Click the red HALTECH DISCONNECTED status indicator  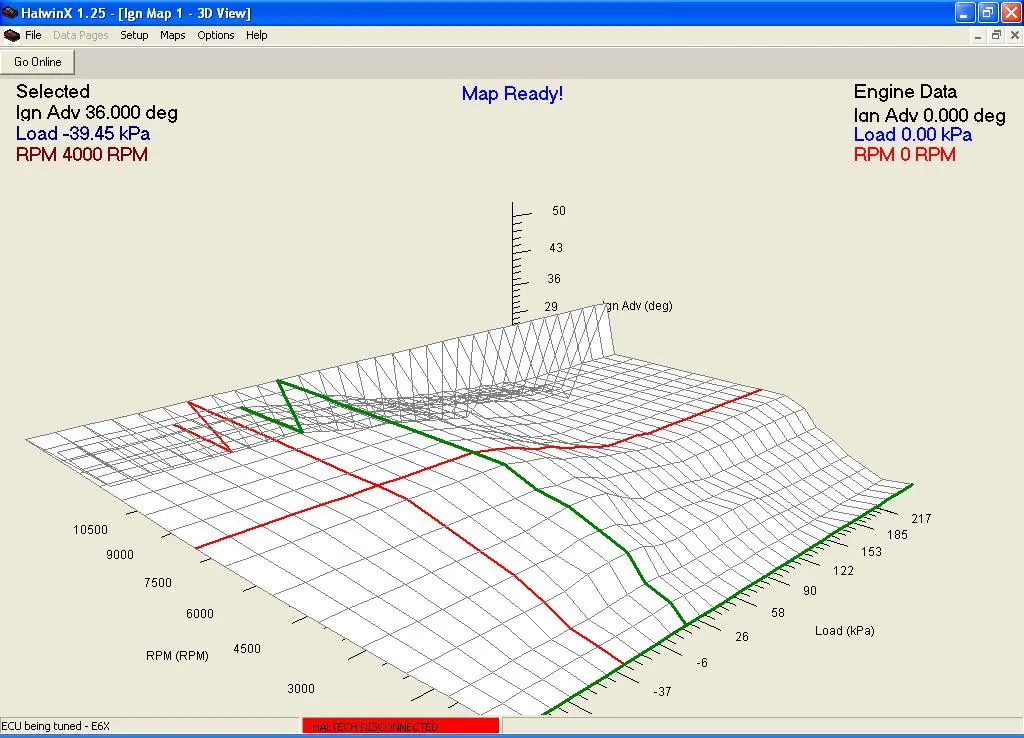[x=399, y=727]
